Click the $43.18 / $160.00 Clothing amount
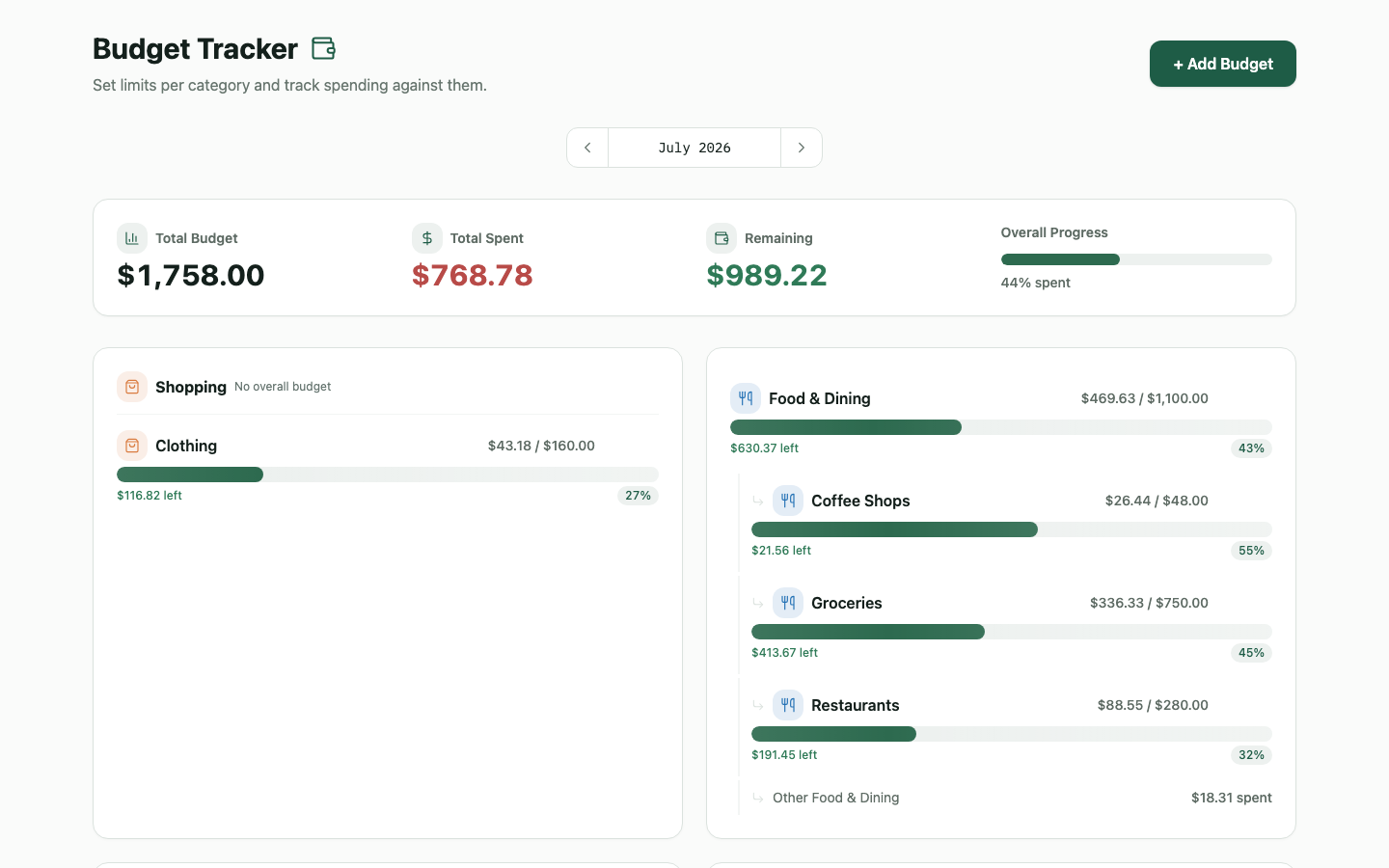This screenshot has width=1389, height=868. [541, 446]
